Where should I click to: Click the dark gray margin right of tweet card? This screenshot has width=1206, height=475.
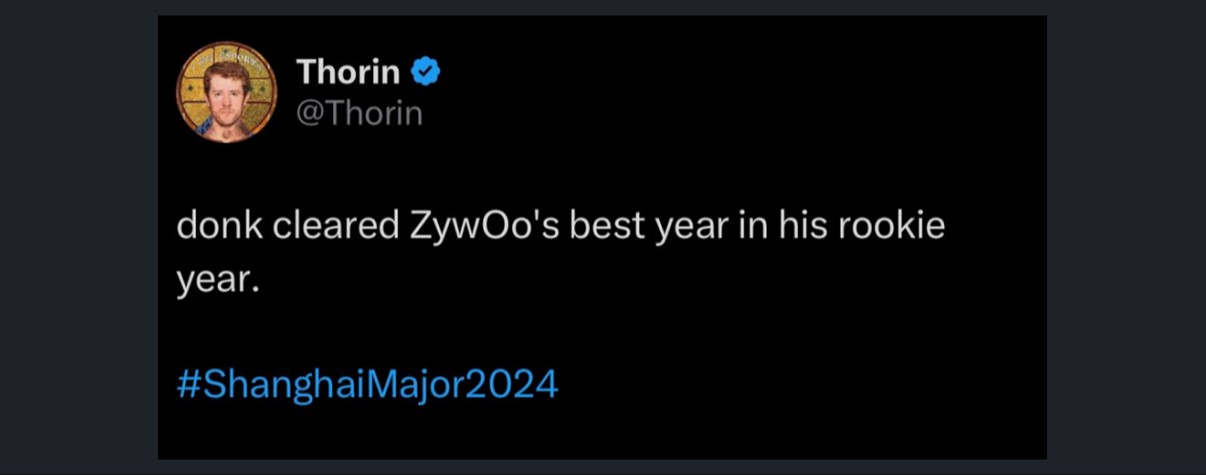[x=1126, y=237]
